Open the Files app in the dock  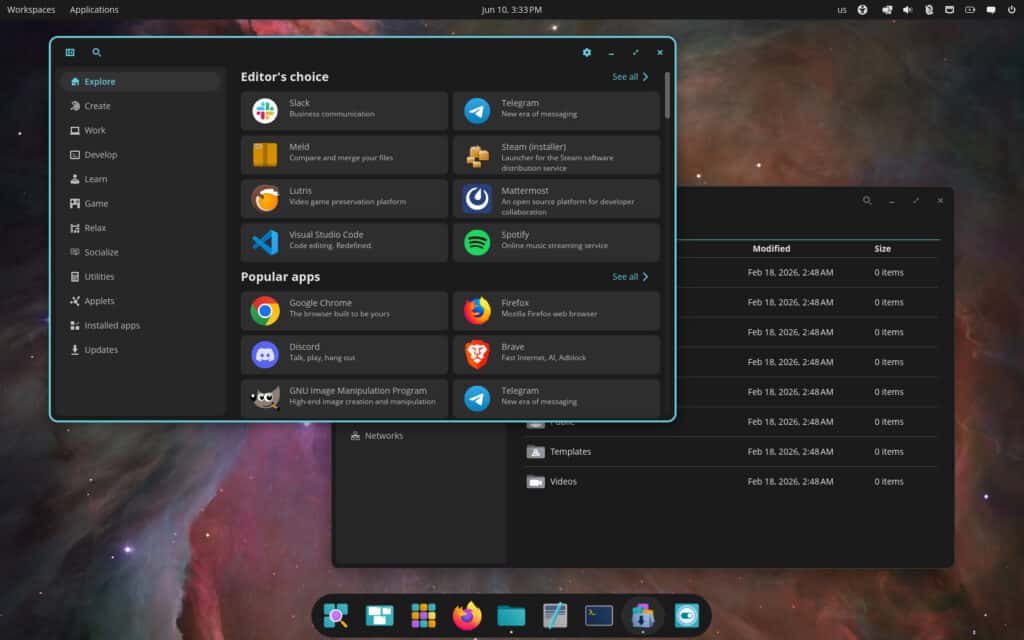[511, 615]
